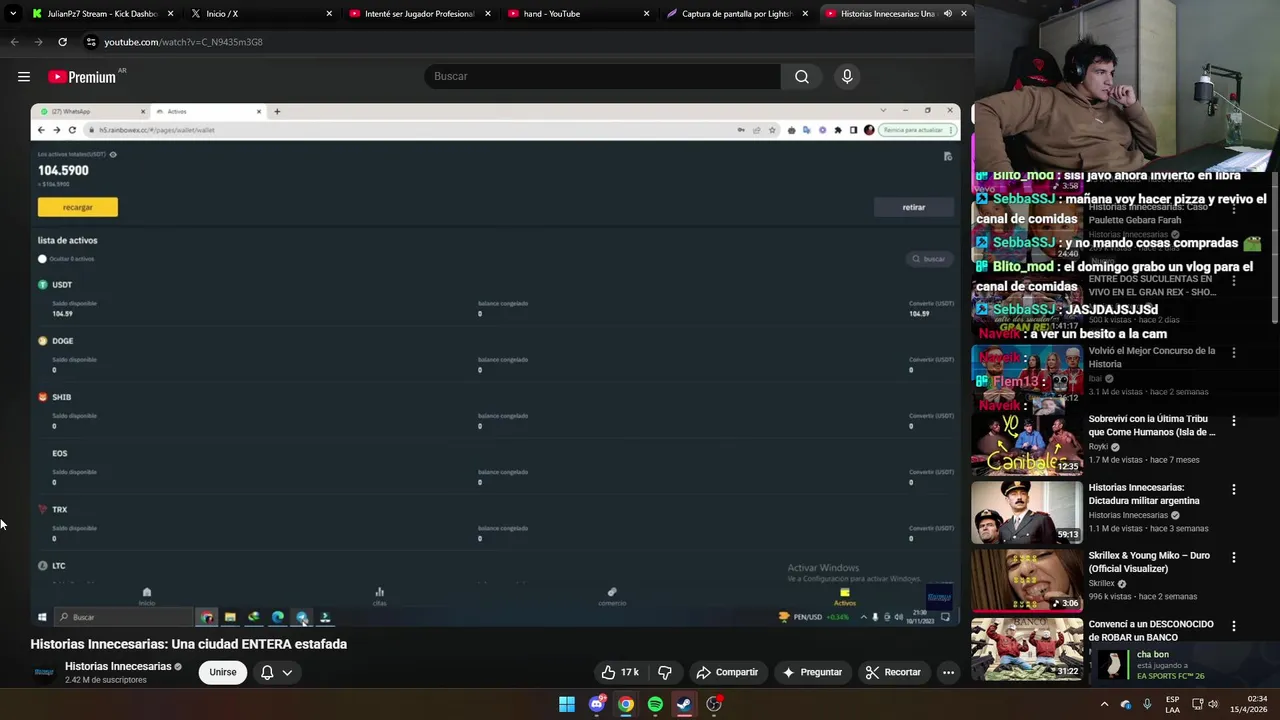Screen dimensions: 1280x720
Task: Open Historias Innecesarias channel name link
Action: coord(118,666)
